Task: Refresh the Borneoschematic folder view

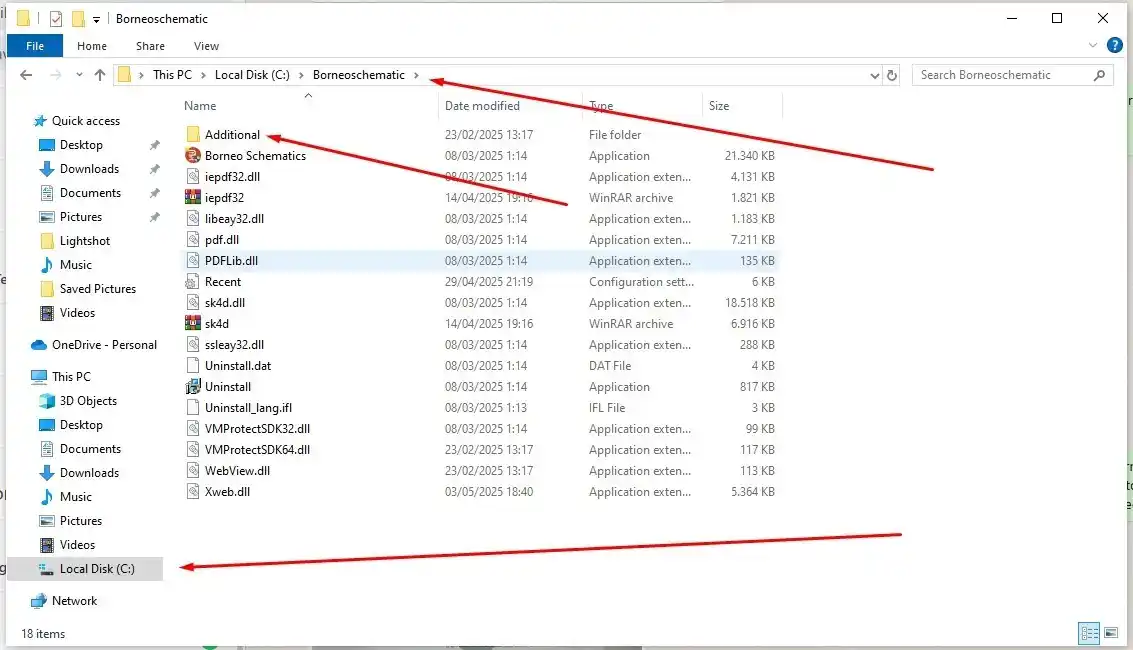Action: click(892, 75)
